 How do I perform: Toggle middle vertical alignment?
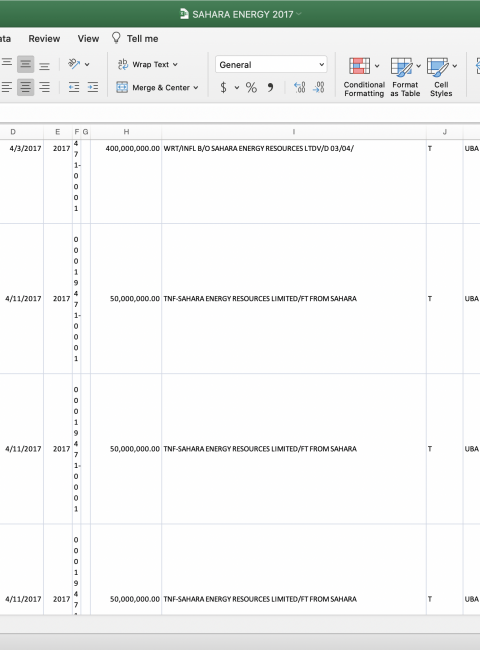tap(26, 64)
